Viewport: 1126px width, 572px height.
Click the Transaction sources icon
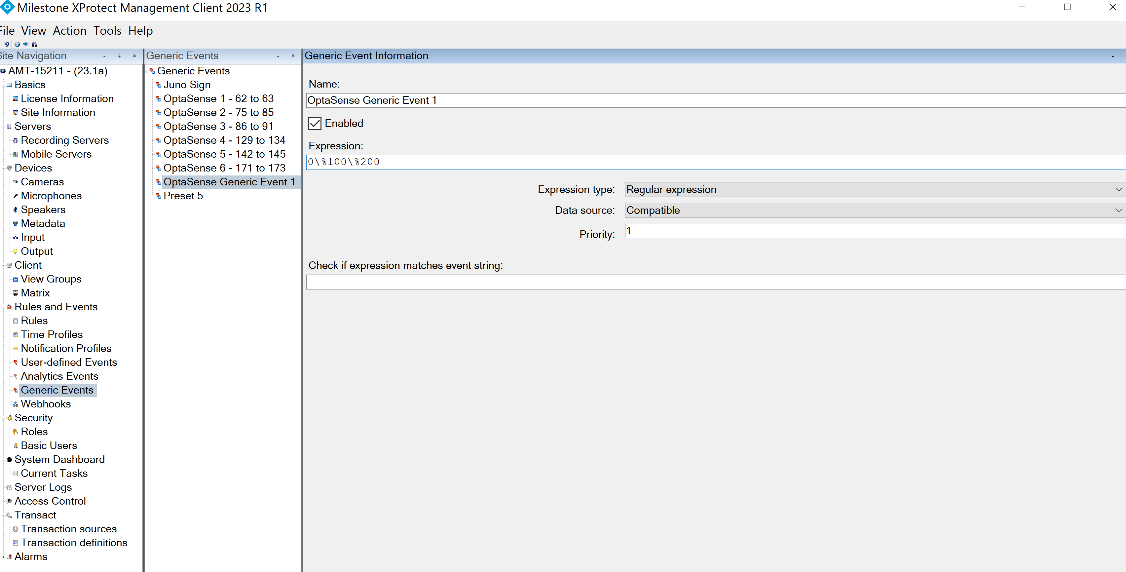point(15,529)
